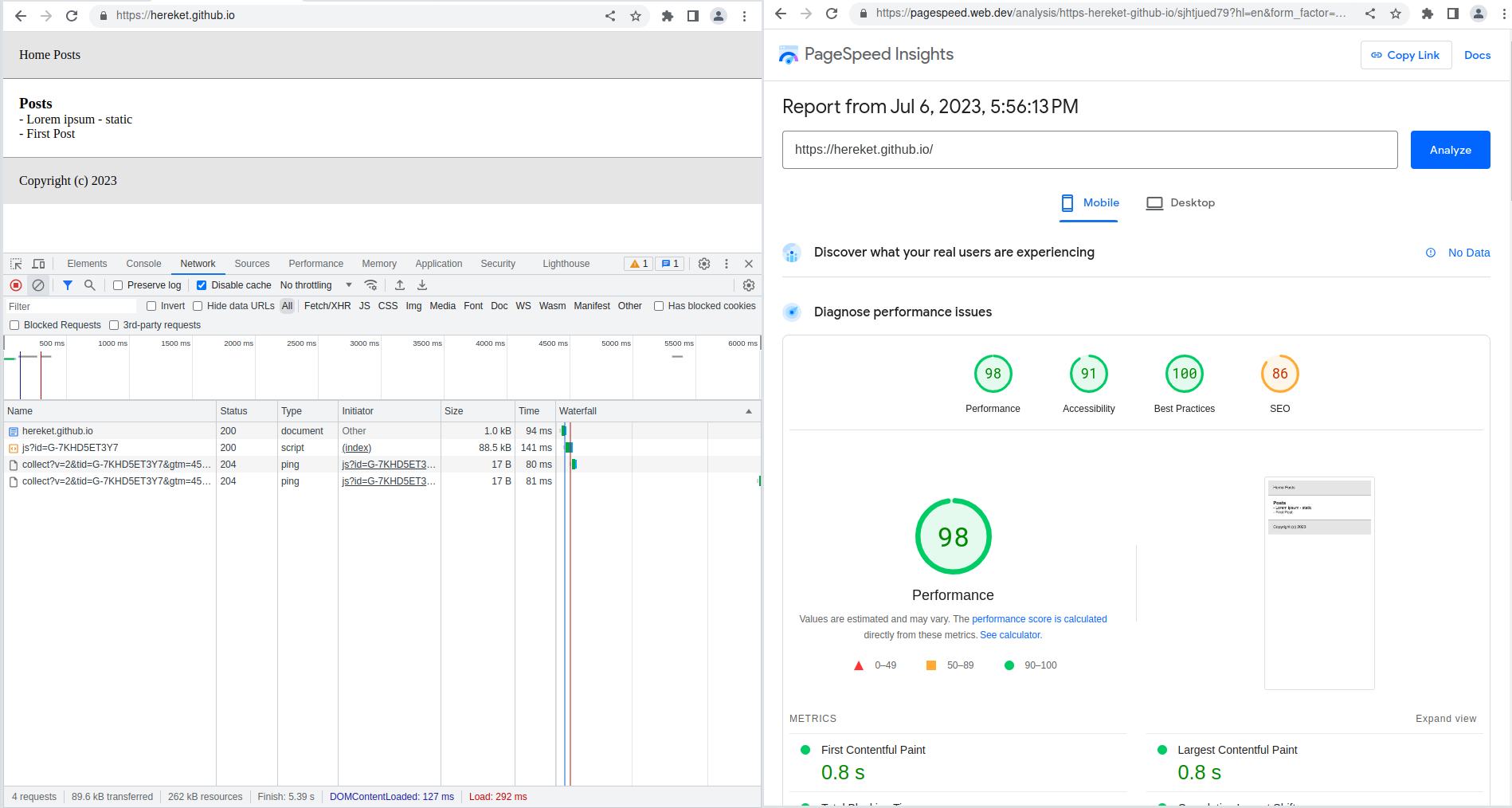Open network settings gear in Network toolbar
This screenshot has height=808, width=1512.
point(749,285)
